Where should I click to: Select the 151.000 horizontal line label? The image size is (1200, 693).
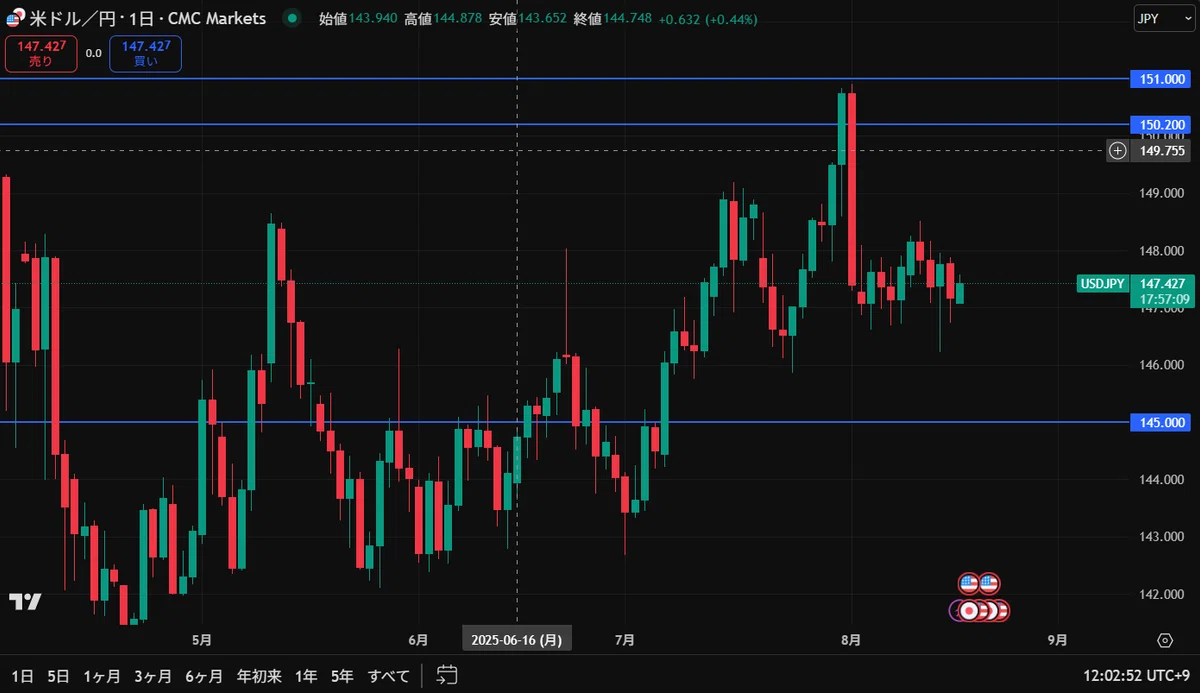click(1160, 79)
